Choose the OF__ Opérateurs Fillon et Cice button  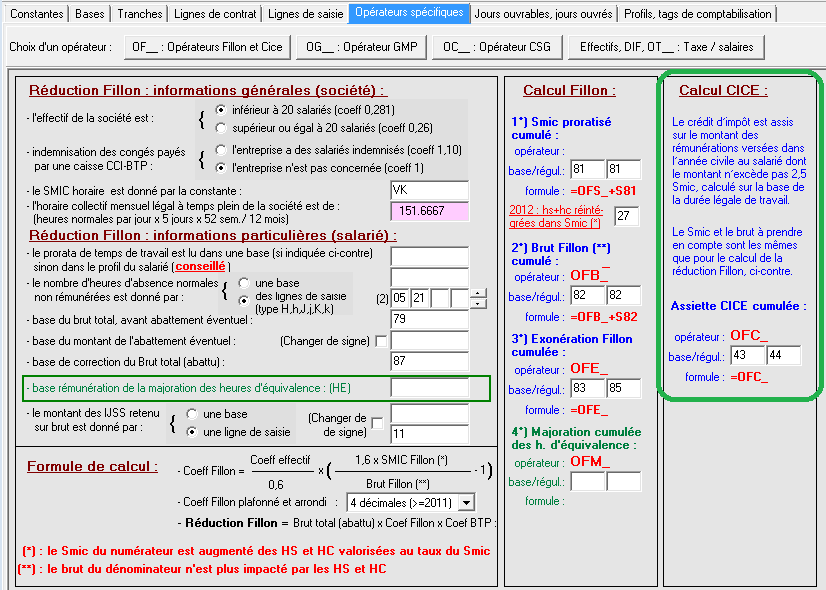coord(207,47)
